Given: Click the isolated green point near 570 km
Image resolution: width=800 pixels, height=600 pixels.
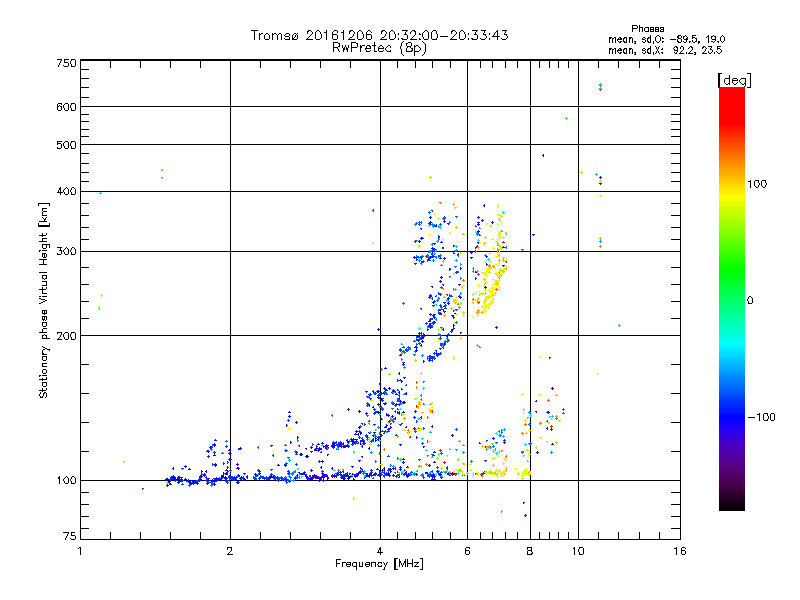Looking at the screenshot, I should coord(566,118).
